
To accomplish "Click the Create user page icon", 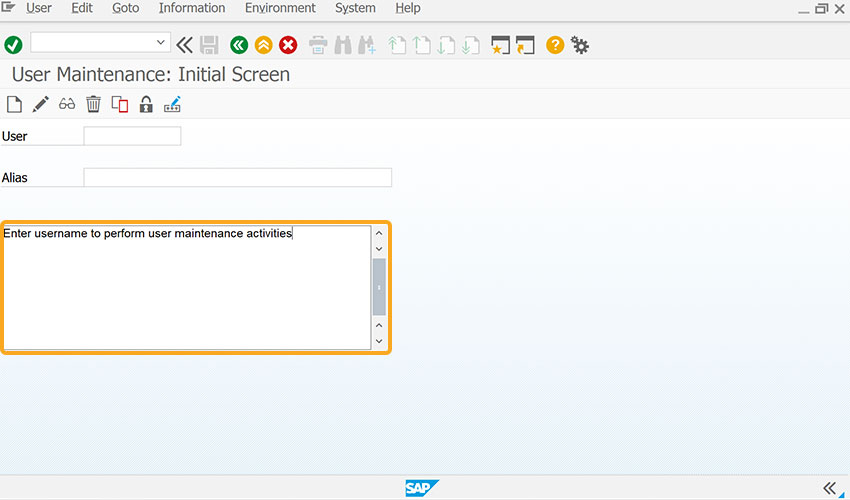I will pos(14,104).
